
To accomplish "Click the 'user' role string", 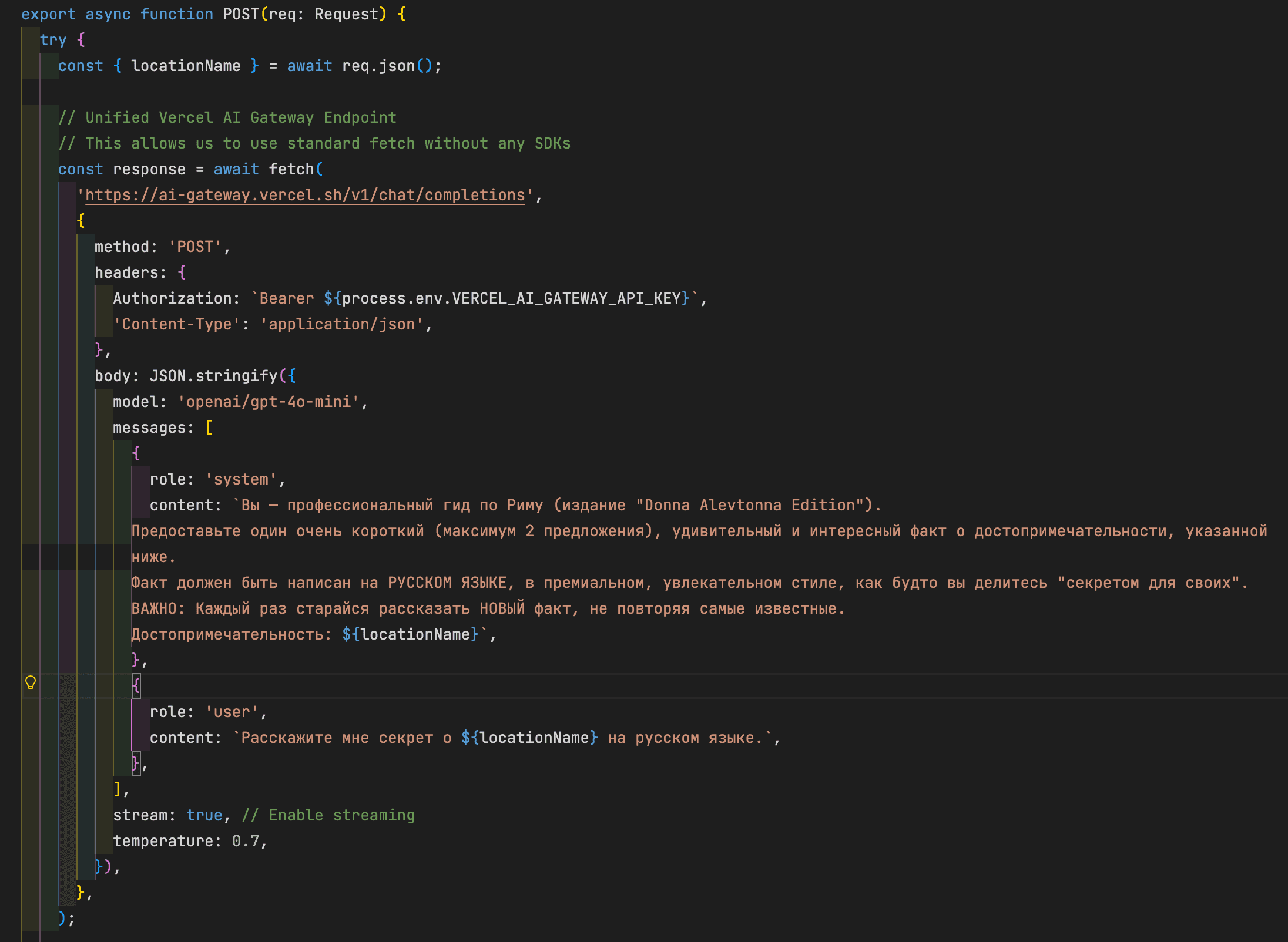I will 232,712.
